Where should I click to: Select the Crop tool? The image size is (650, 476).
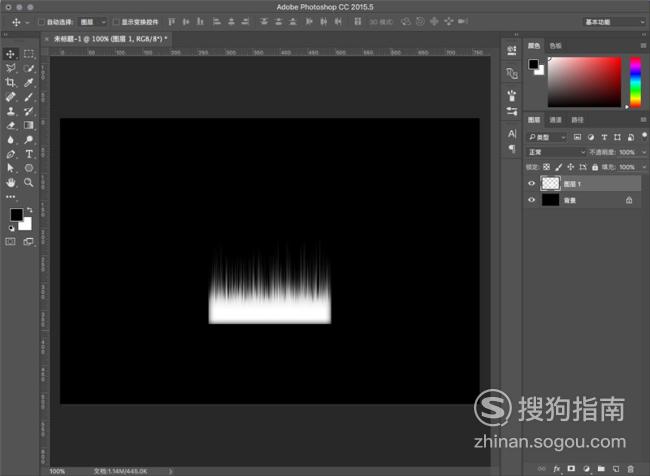click(x=11, y=83)
